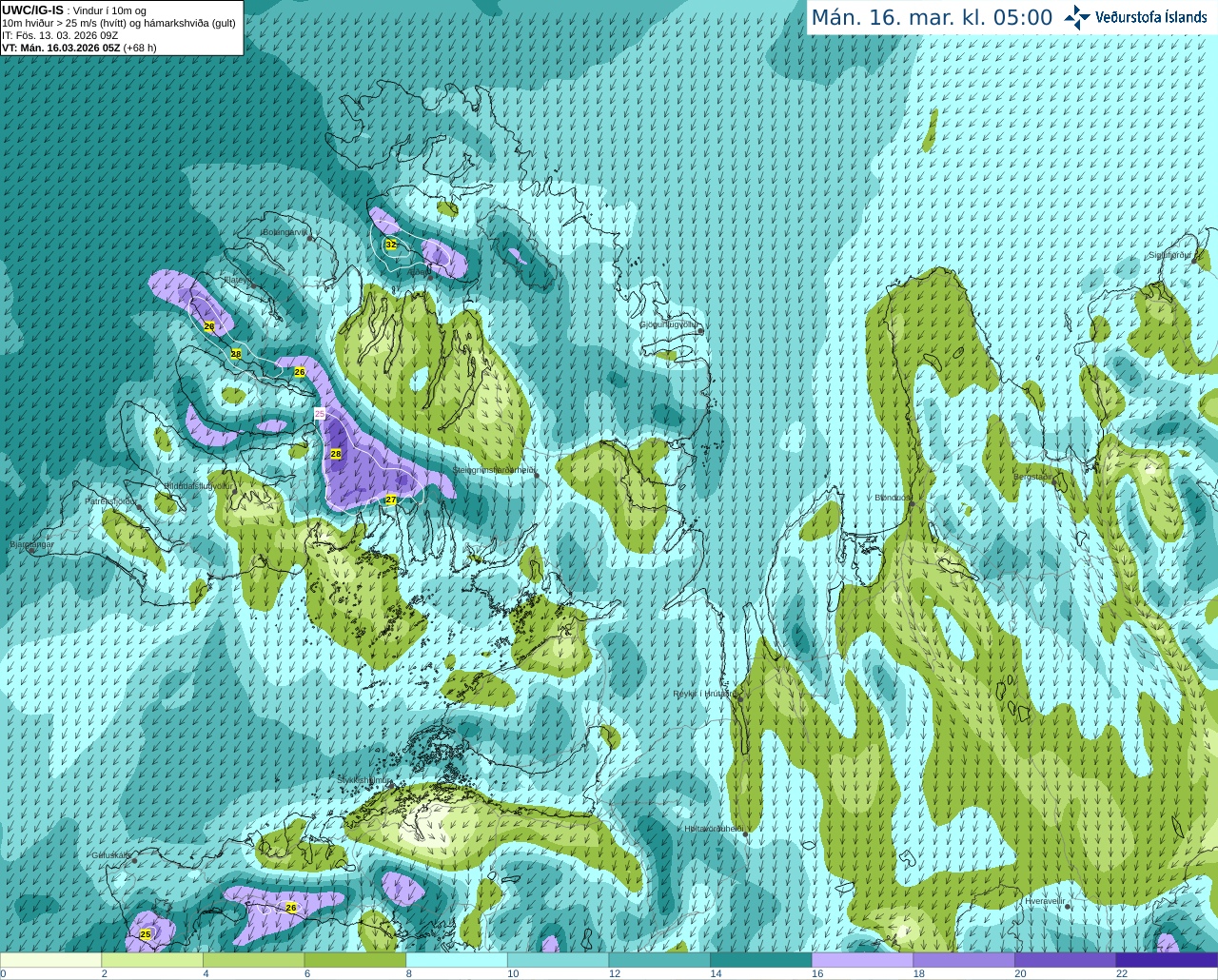Click the Patreksfjörður station label
This screenshot has height=980, width=1218.
110,500
